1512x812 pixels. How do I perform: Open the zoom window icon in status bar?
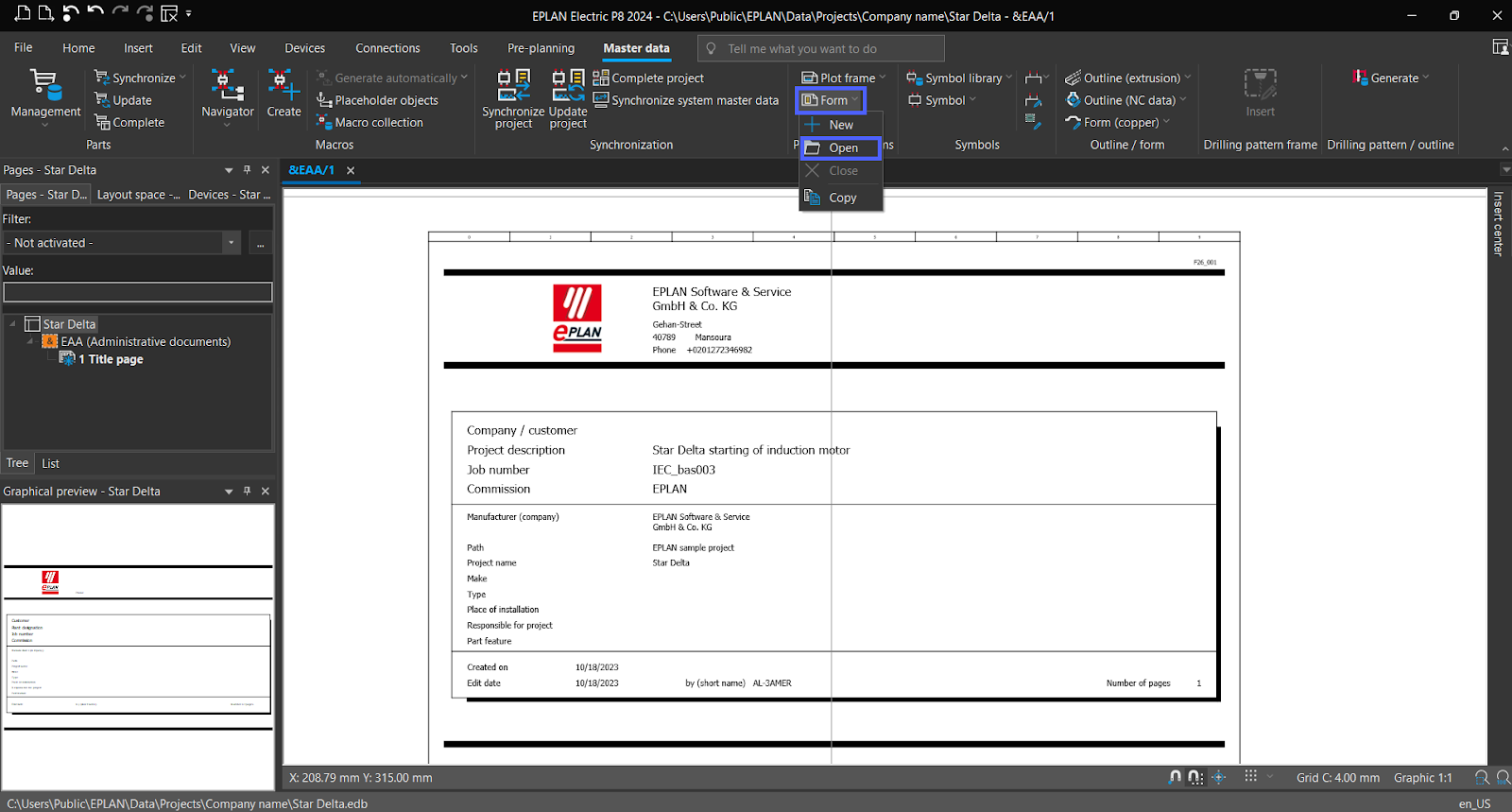(x=1482, y=777)
